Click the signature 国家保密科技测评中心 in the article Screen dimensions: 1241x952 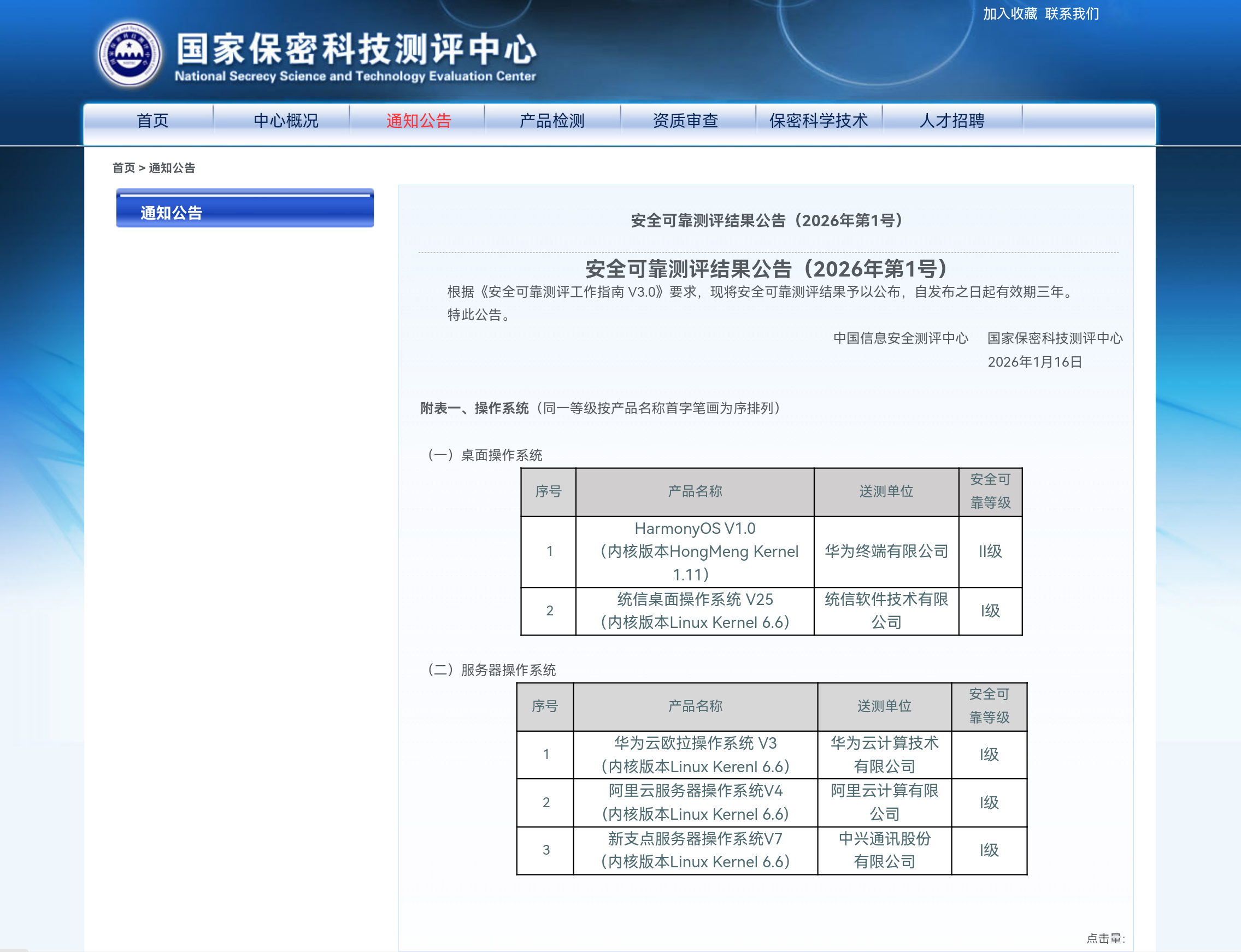(x=1055, y=338)
